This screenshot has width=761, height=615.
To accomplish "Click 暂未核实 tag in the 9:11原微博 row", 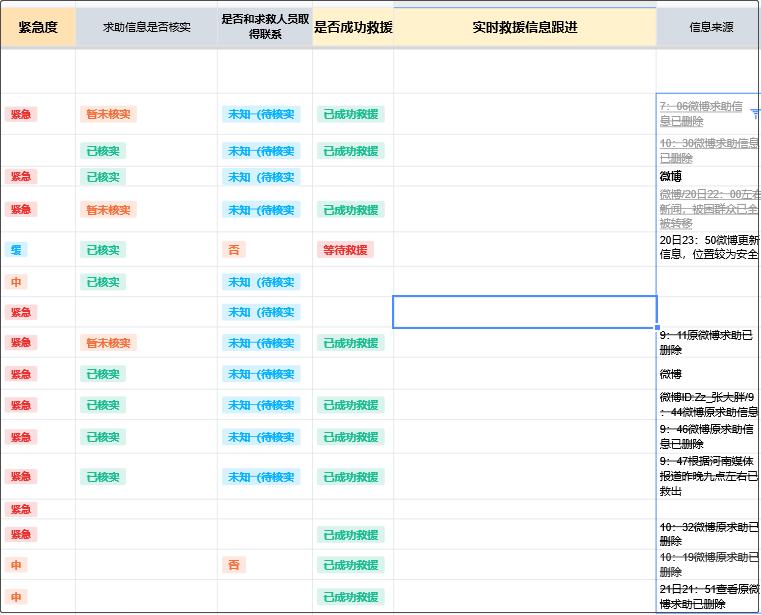I will pos(108,343).
